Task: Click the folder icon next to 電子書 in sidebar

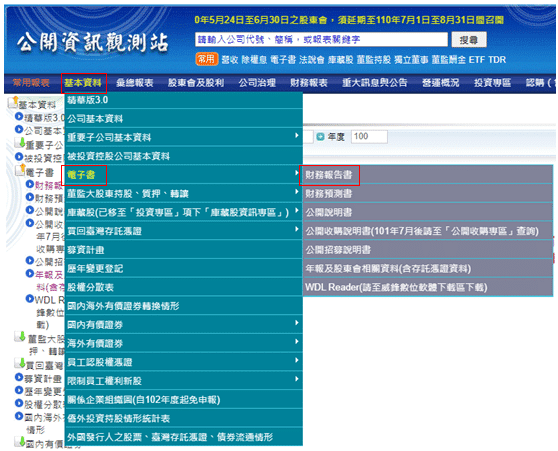Action: 20,171
